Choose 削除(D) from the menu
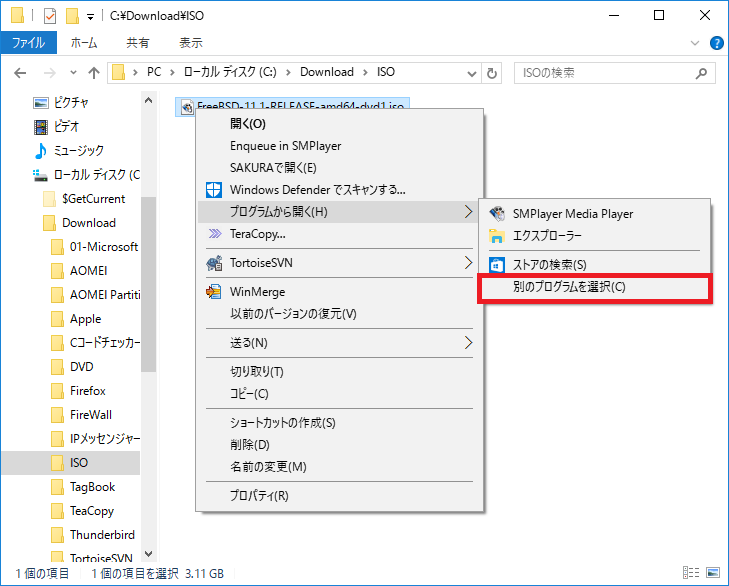Image resolution: width=729 pixels, height=586 pixels. point(339,445)
